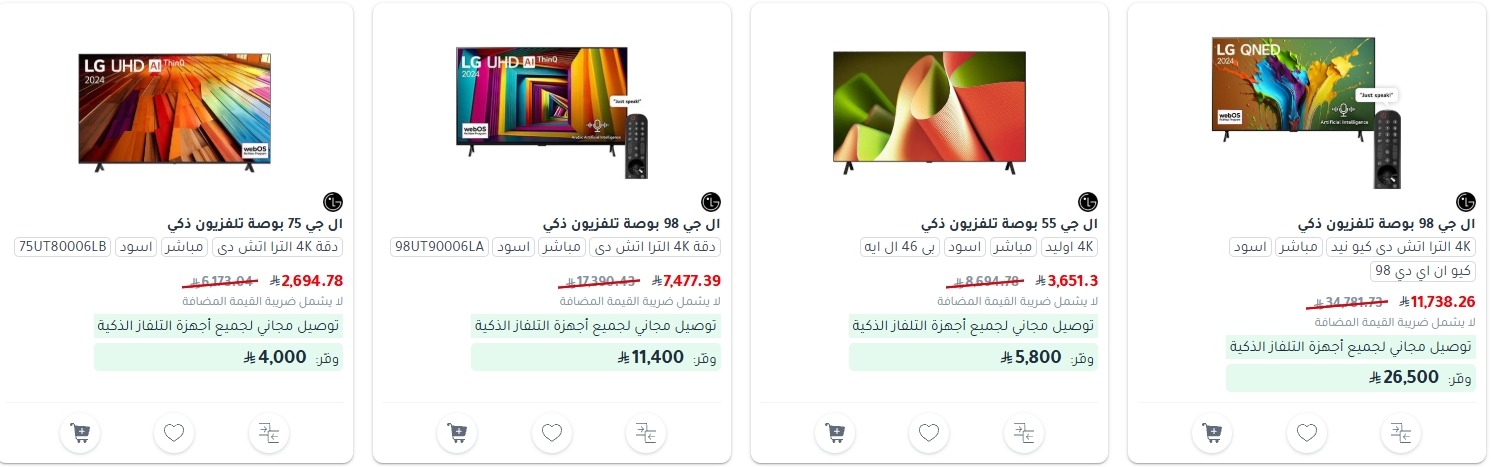Add the LG 55 inch OLED TV to cart

pyautogui.click(x=835, y=433)
